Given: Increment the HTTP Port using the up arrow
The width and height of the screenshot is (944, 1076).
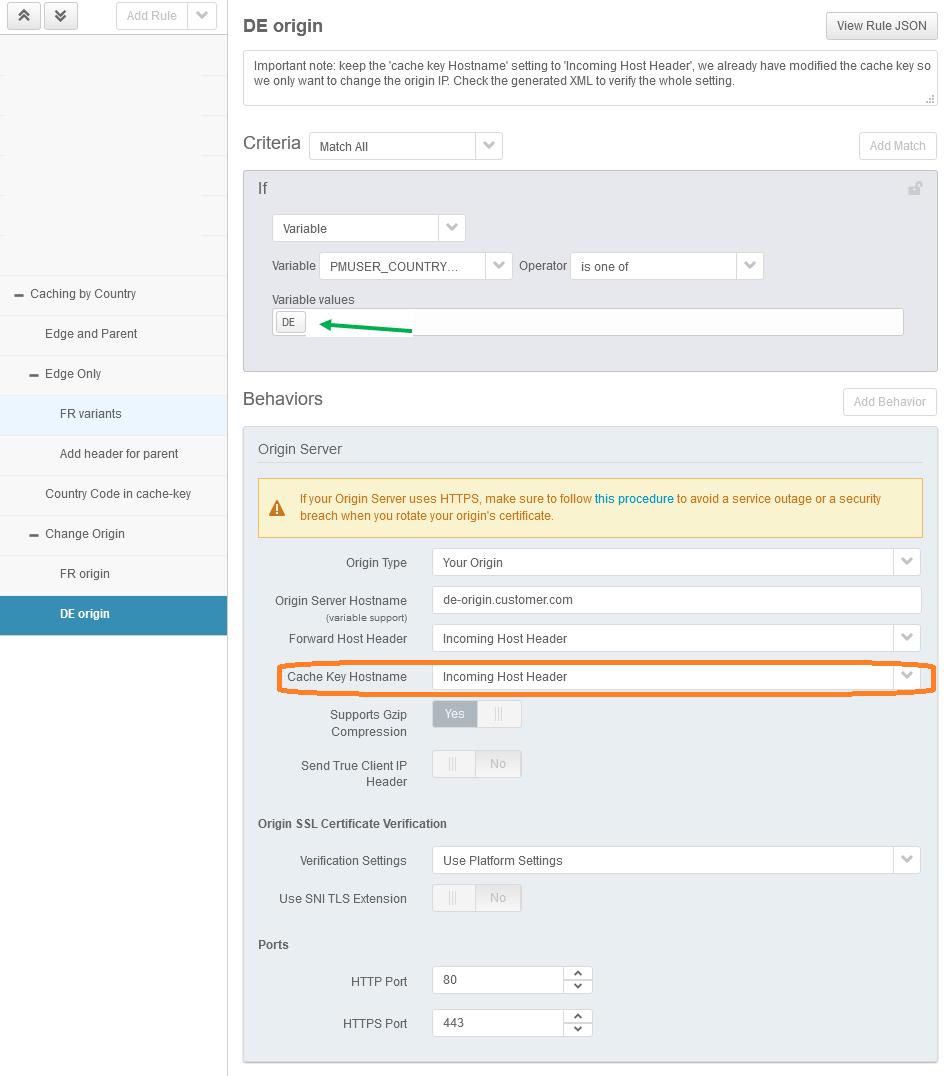Looking at the screenshot, I should [577, 973].
